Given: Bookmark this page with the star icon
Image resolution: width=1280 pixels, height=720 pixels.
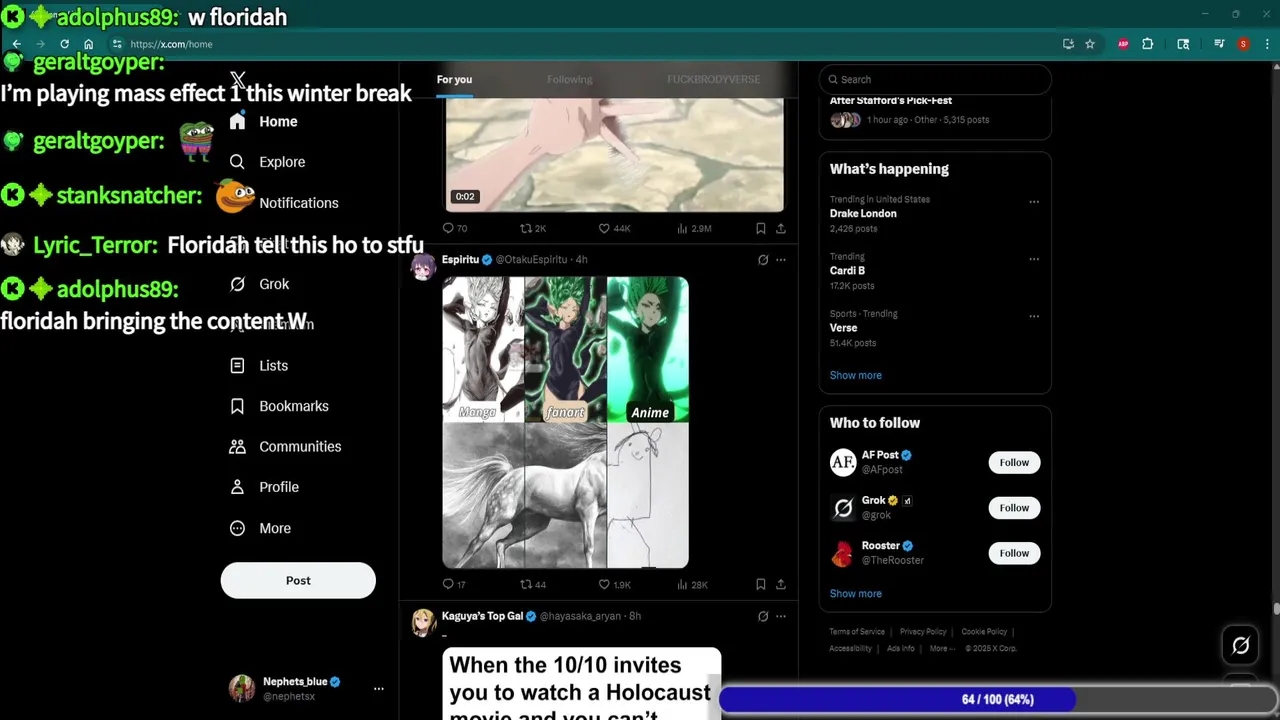Looking at the screenshot, I should pyautogui.click(x=1090, y=44).
